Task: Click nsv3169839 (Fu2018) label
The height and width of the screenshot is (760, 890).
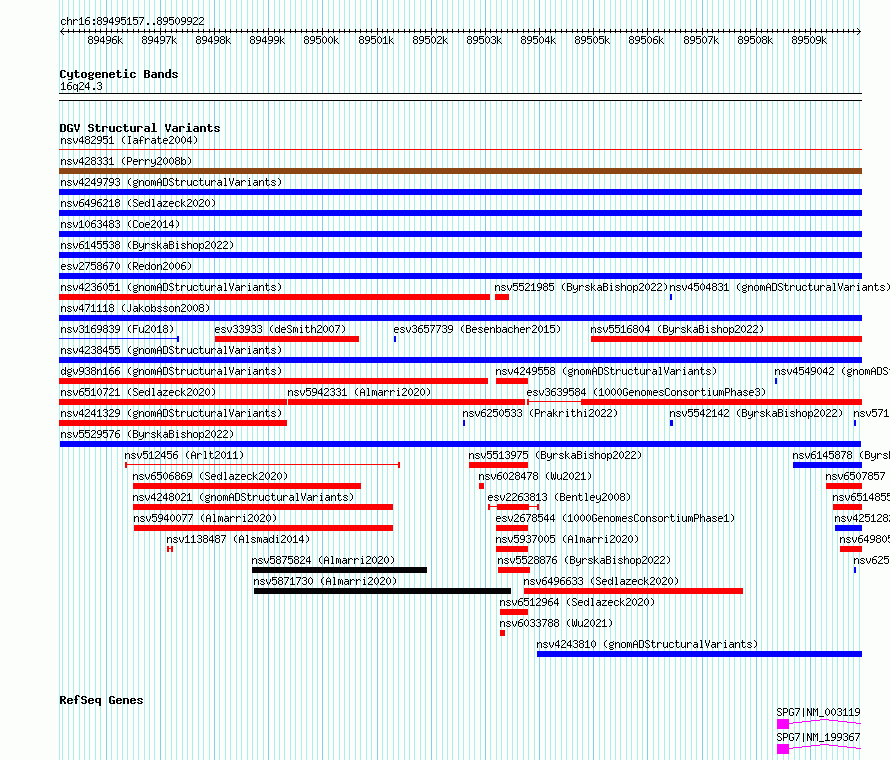Action: pos(117,329)
